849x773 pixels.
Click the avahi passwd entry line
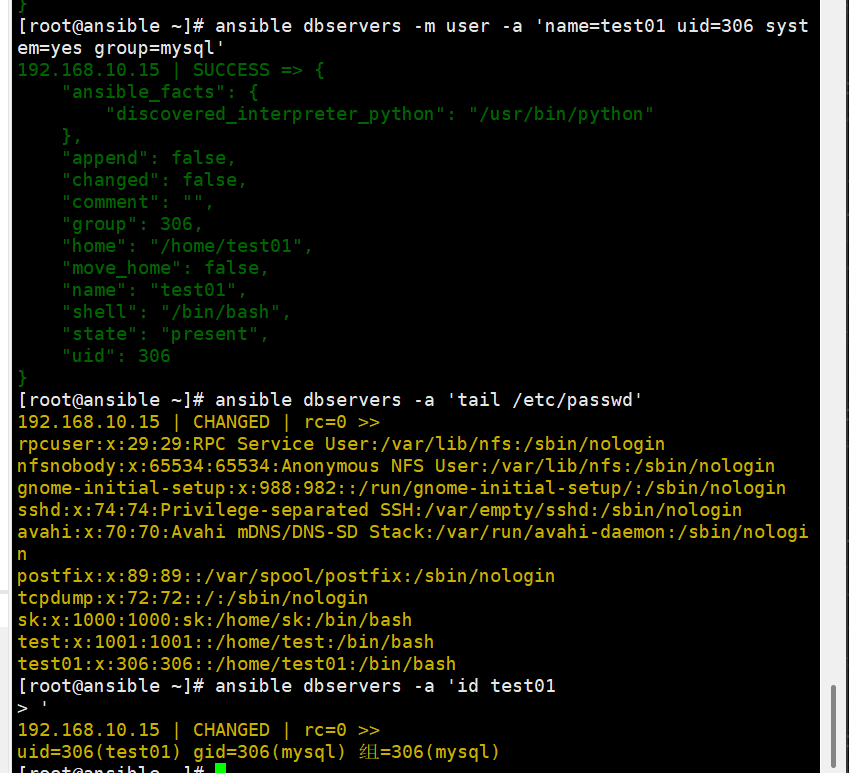[413, 543]
